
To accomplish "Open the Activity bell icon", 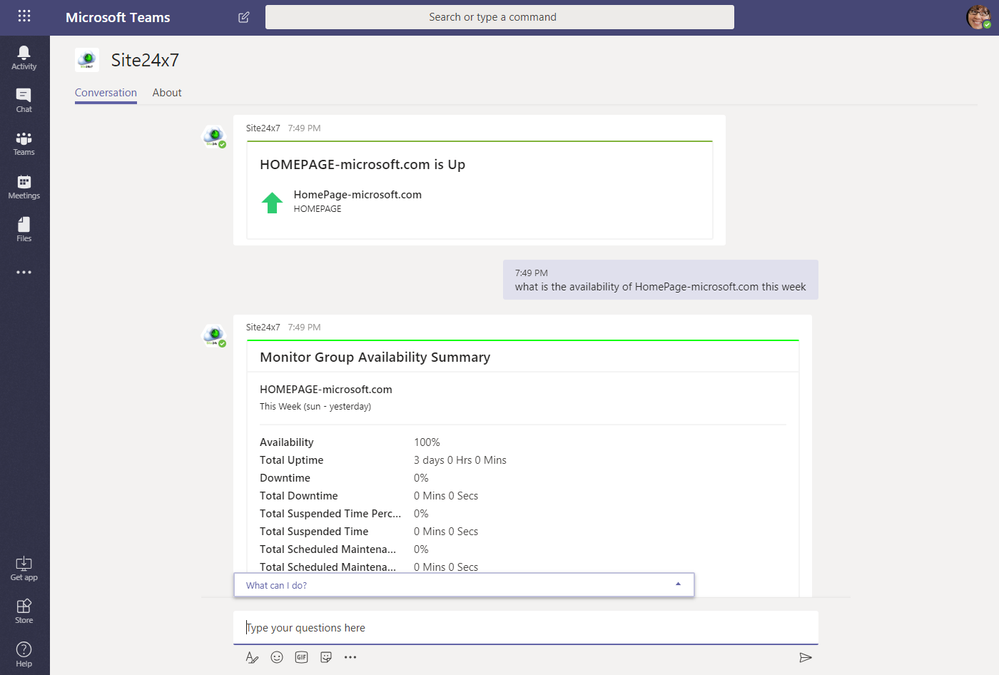I will pyautogui.click(x=24, y=57).
